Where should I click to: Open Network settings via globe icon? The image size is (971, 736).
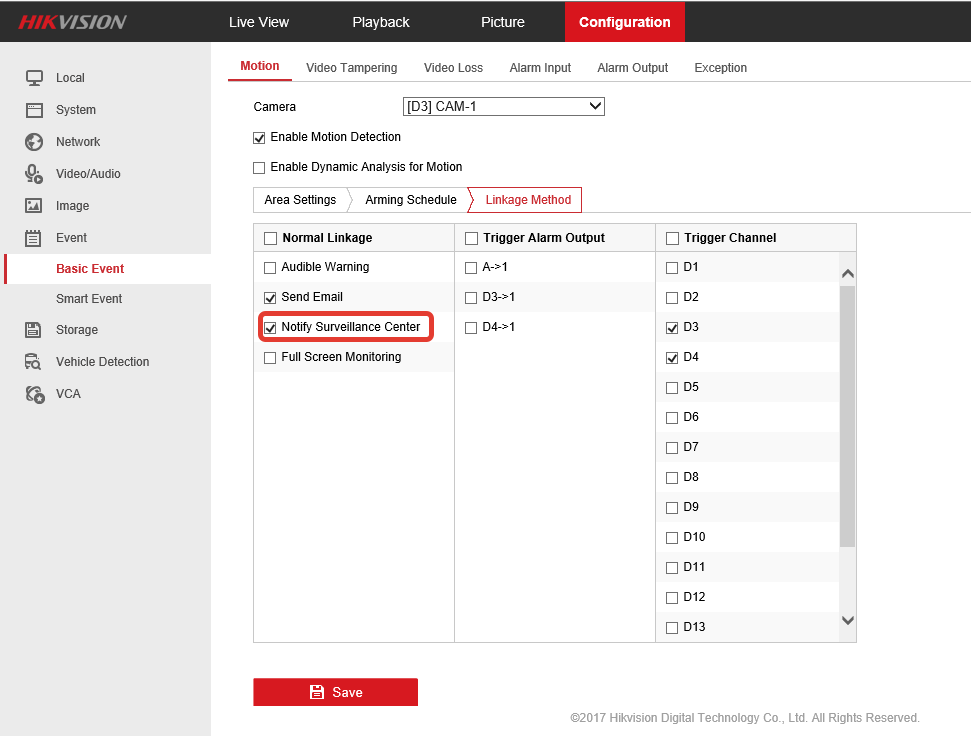pos(34,142)
